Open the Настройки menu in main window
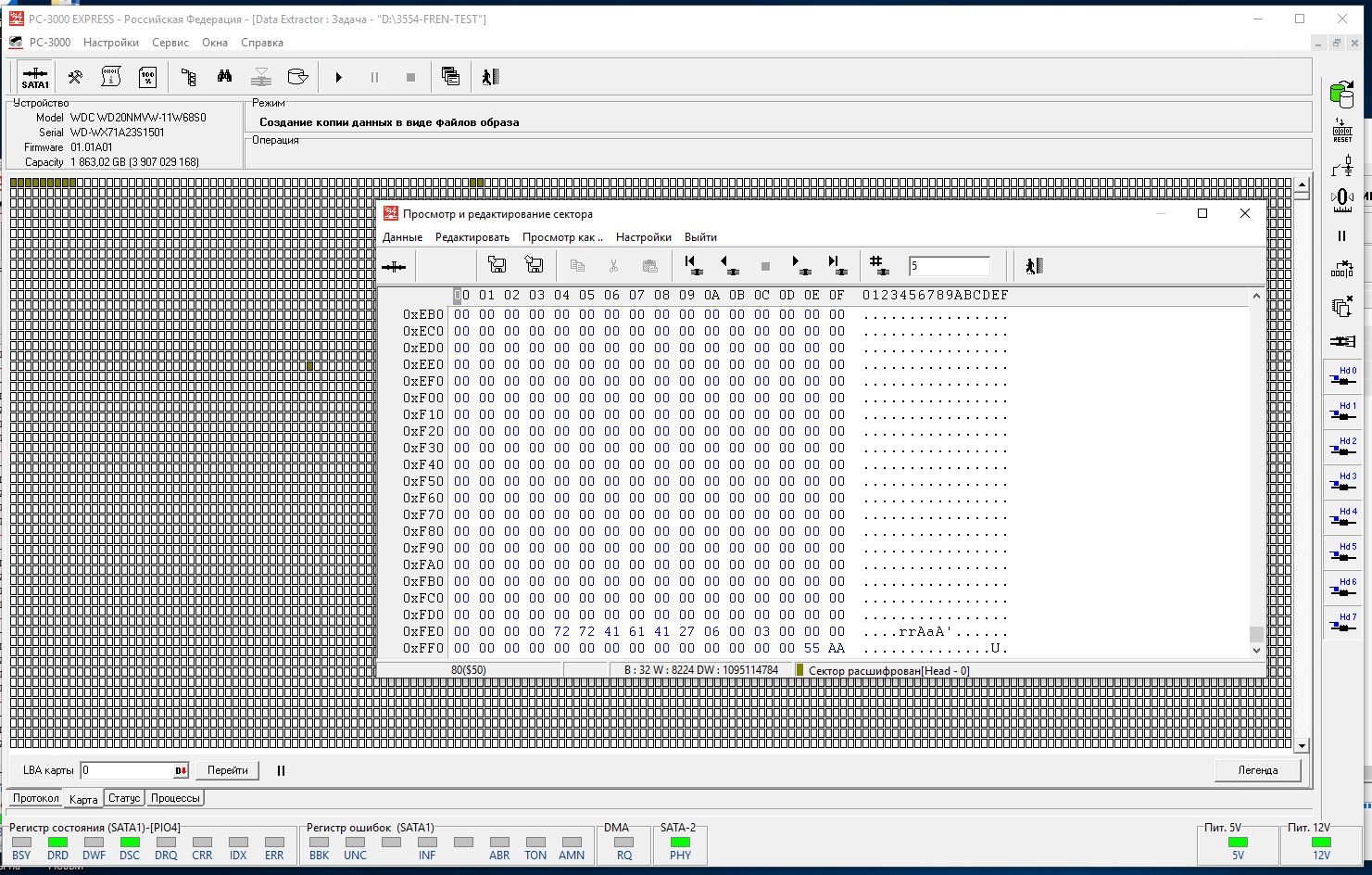 pos(111,43)
